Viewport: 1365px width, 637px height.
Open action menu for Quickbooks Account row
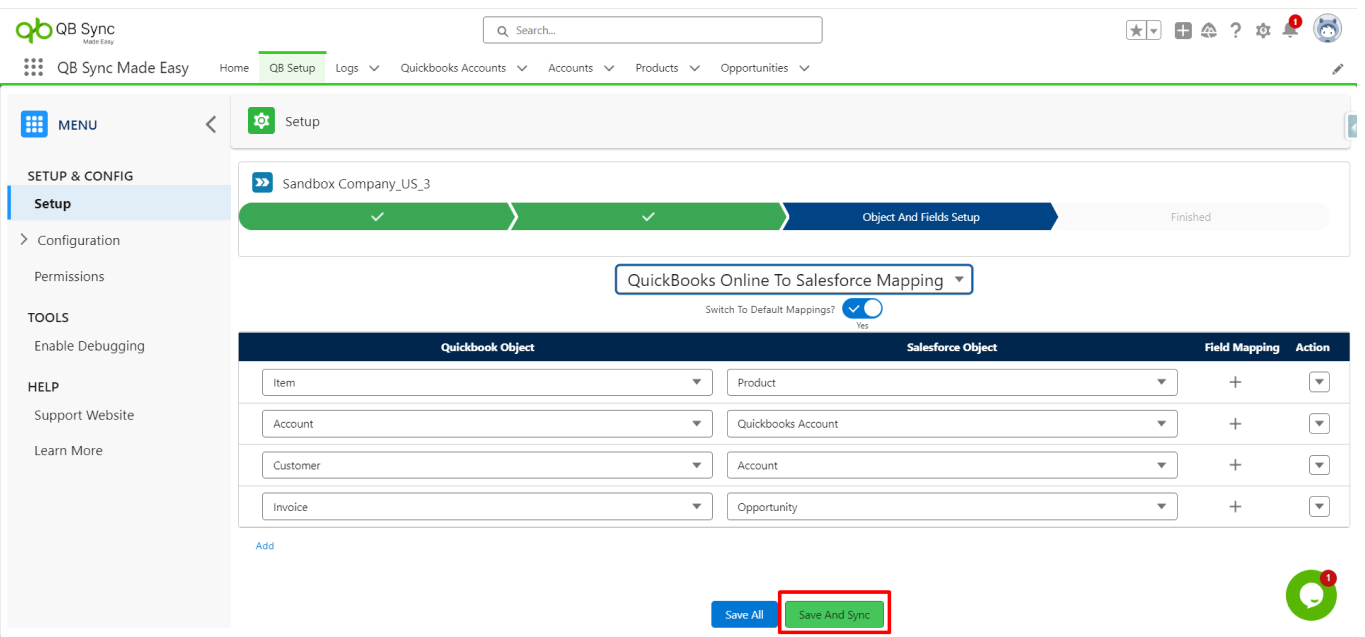click(x=1319, y=424)
